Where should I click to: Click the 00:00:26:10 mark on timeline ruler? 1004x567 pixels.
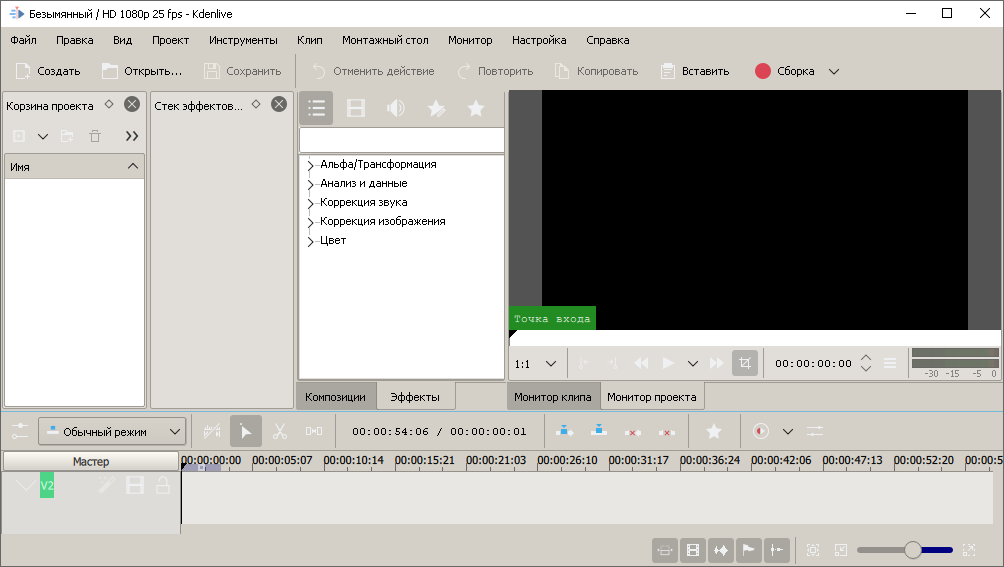[567, 460]
